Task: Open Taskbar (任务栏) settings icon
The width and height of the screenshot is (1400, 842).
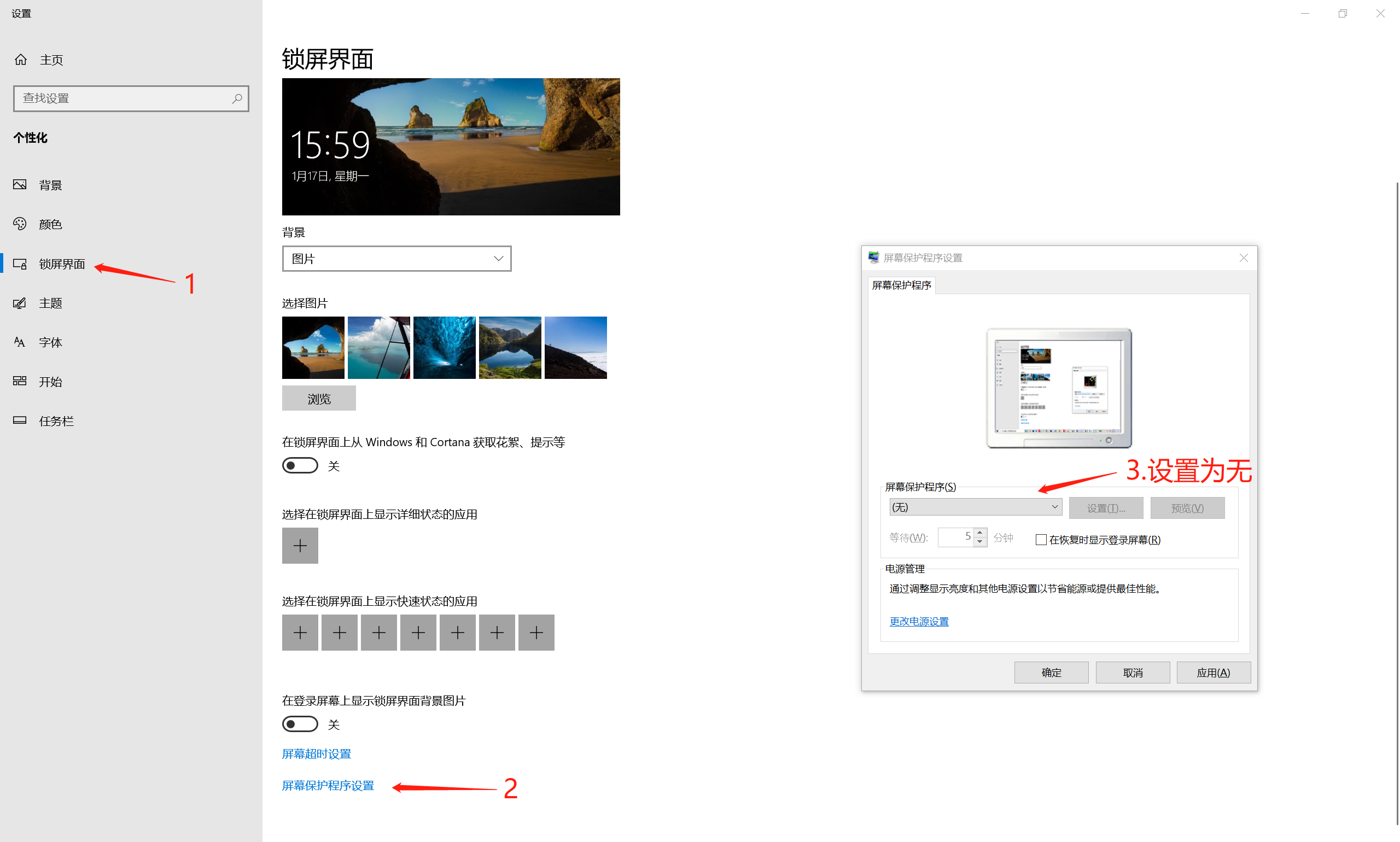Action: (20, 420)
